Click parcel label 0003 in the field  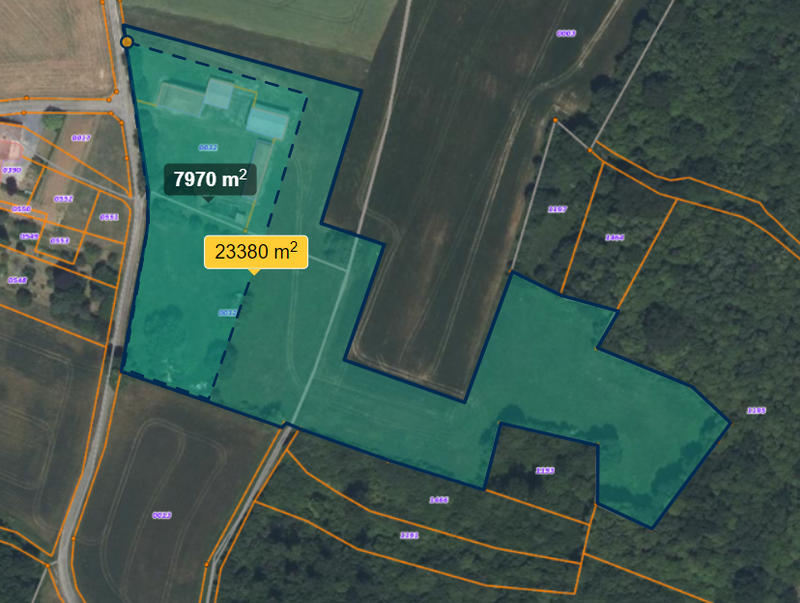point(566,34)
